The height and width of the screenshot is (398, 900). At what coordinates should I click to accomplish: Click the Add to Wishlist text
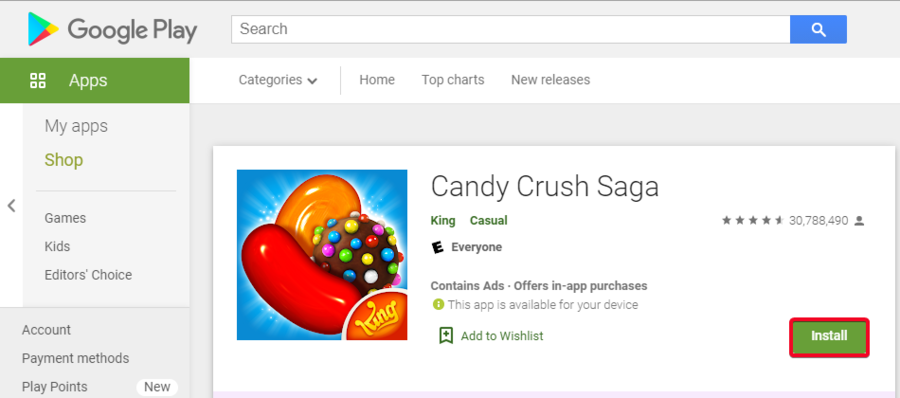pos(502,336)
